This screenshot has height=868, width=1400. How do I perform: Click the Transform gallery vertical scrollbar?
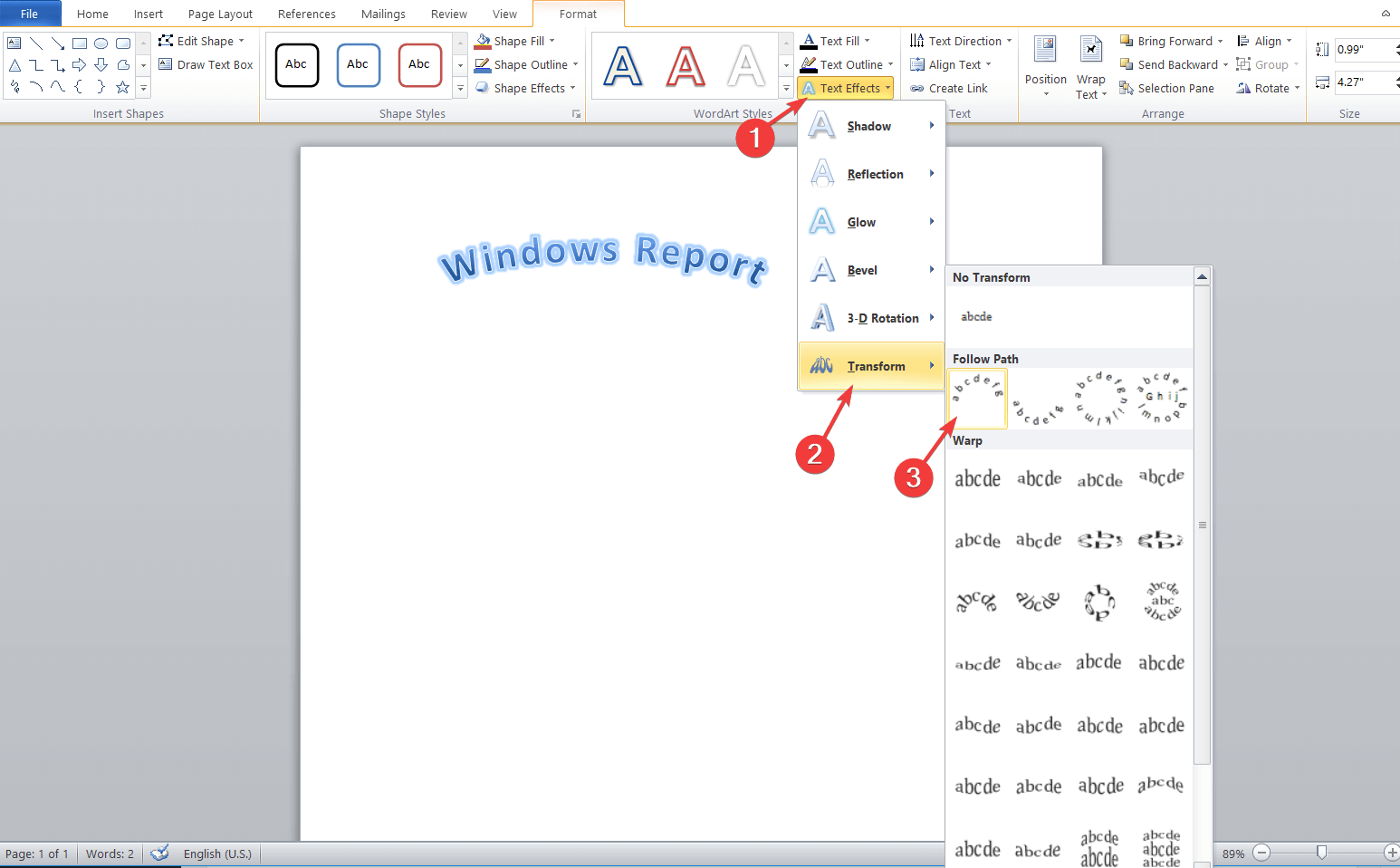click(x=1202, y=526)
